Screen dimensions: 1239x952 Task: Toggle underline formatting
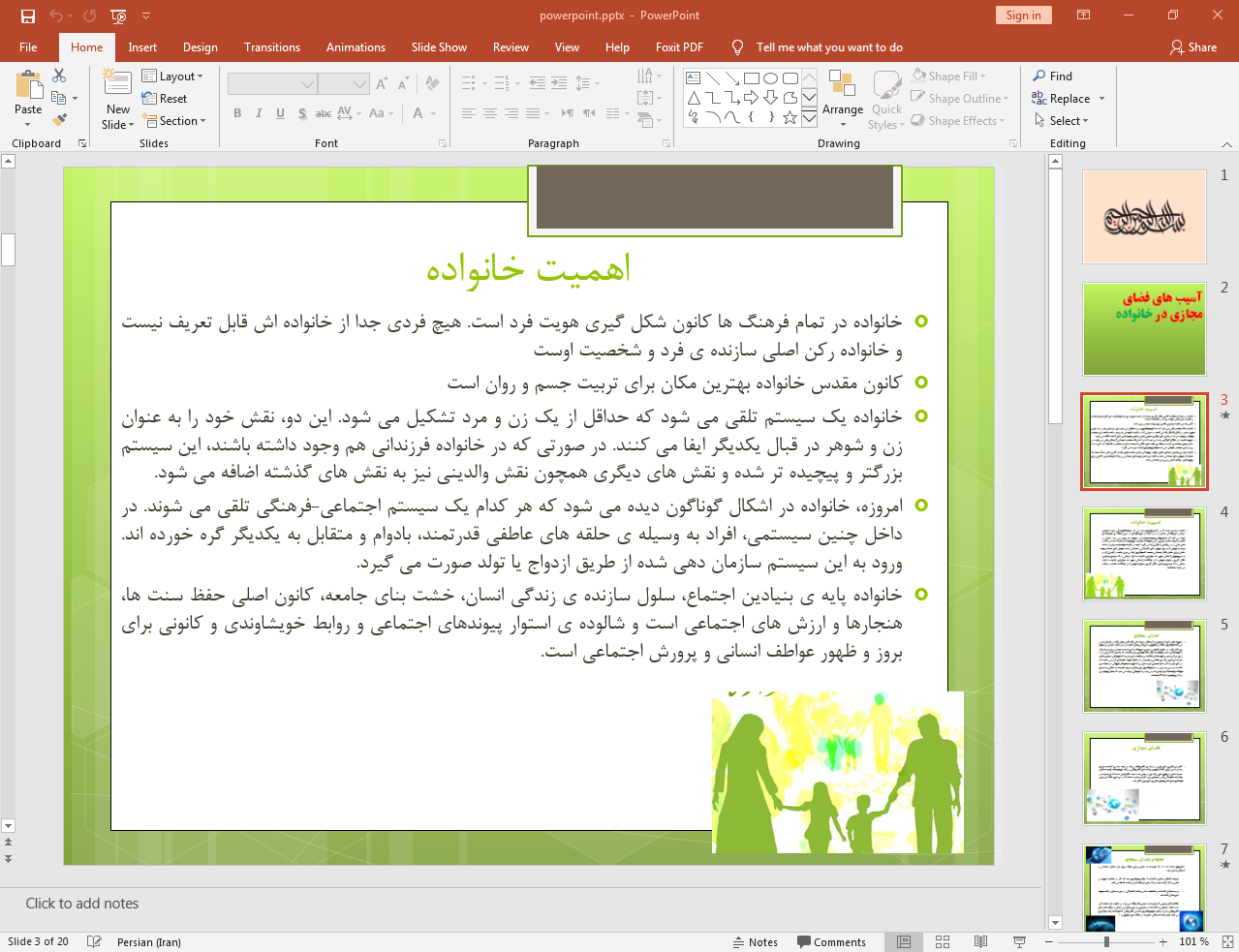tap(280, 113)
